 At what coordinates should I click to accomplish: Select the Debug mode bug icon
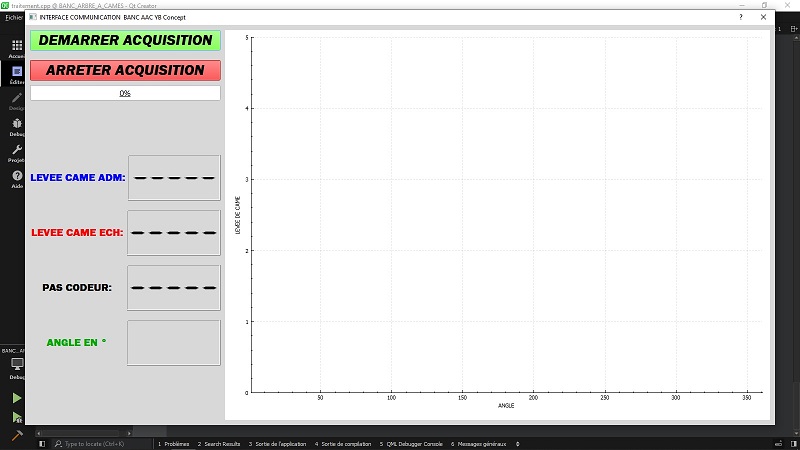pyautogui.click(x=16, y=126)
